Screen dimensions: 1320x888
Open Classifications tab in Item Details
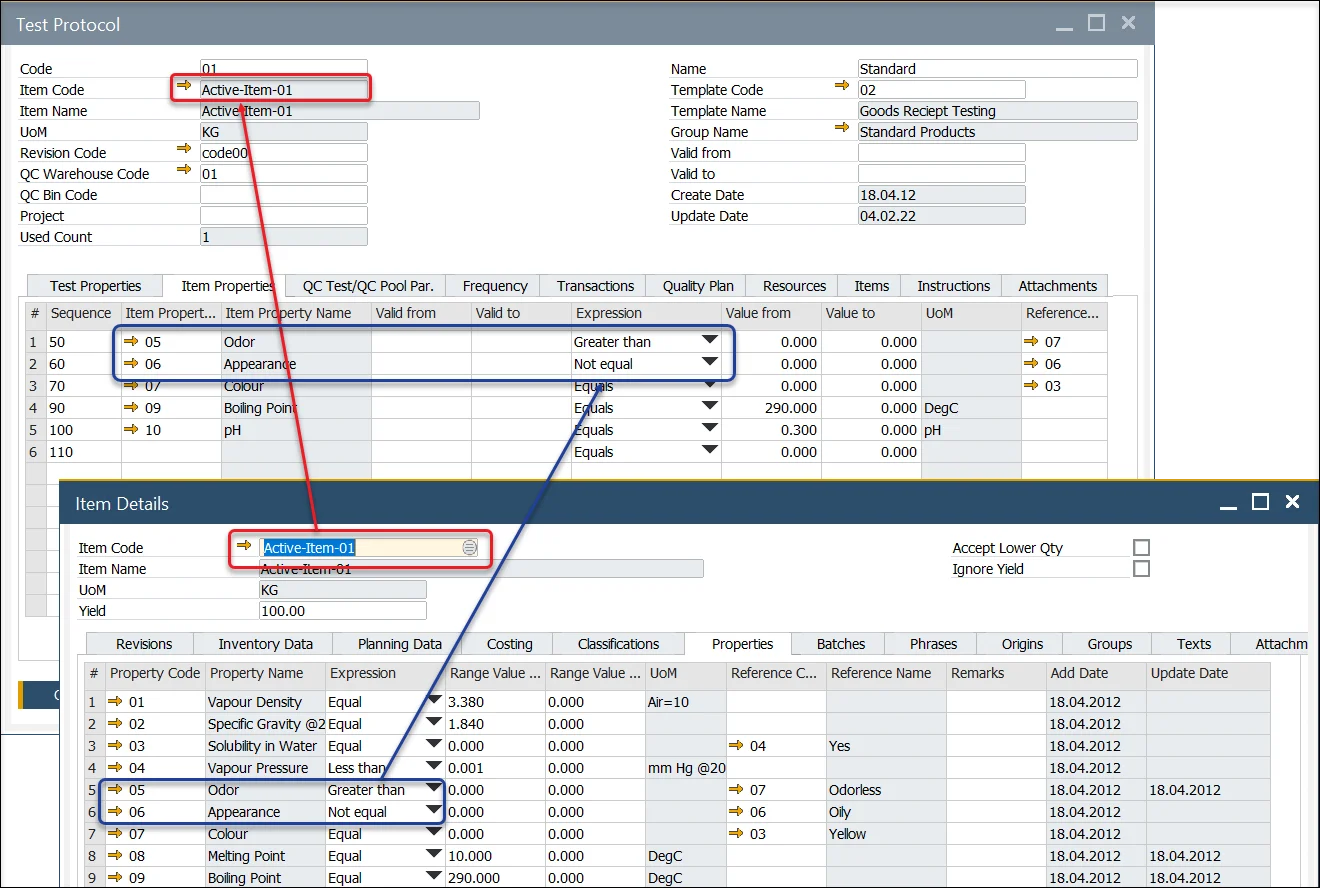click(618, 644)
